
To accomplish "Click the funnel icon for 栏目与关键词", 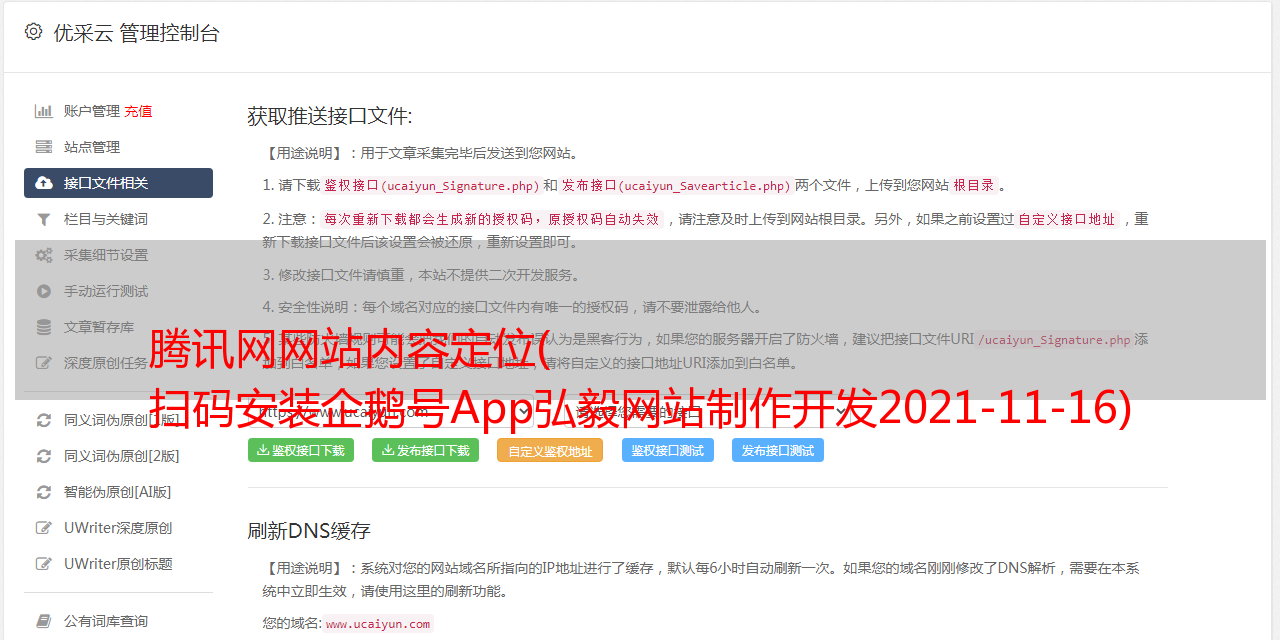I will coord(44,219).
